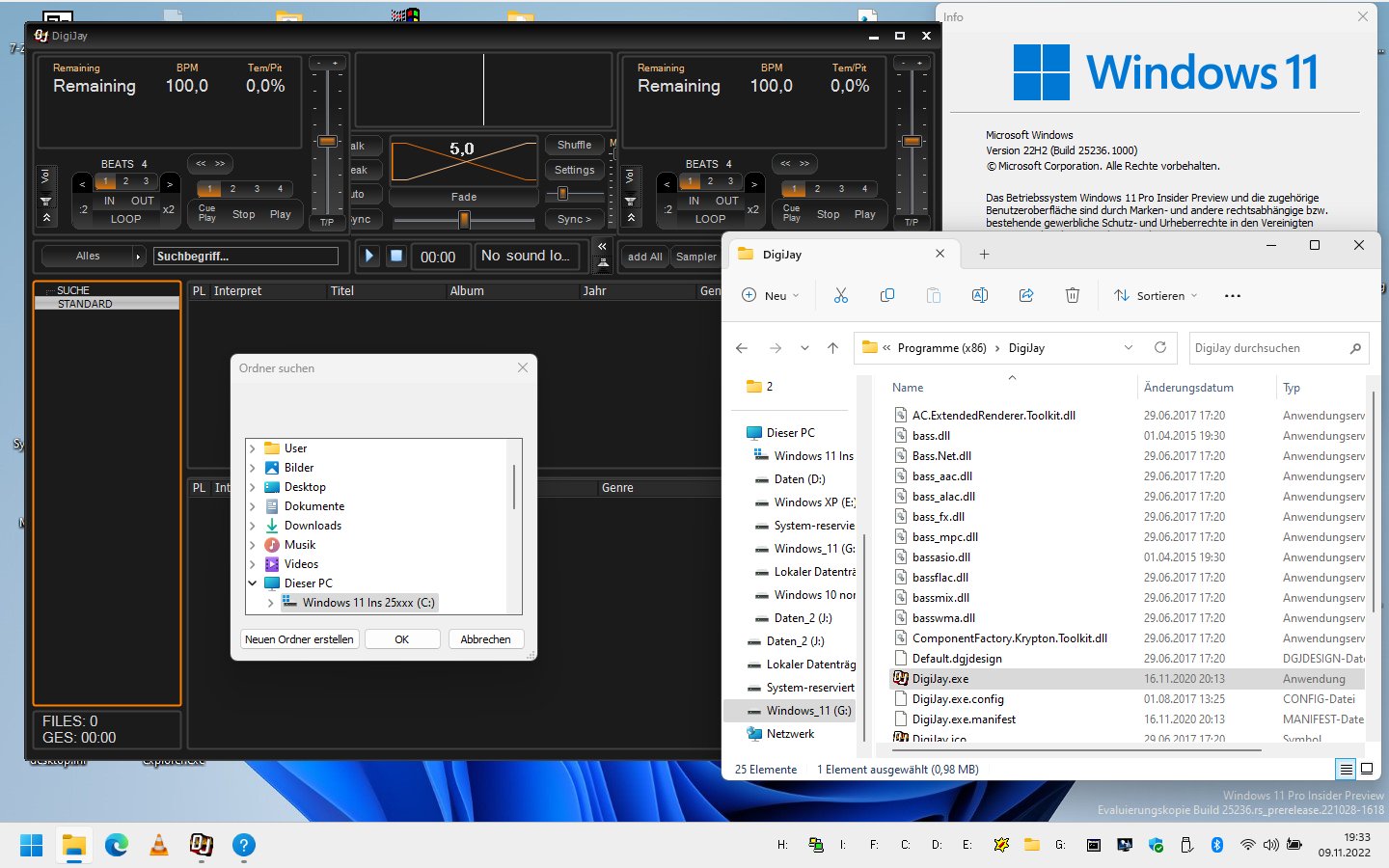
Task: Toggle Shuffle in DigiJay mixer
Action: (574, 145)
